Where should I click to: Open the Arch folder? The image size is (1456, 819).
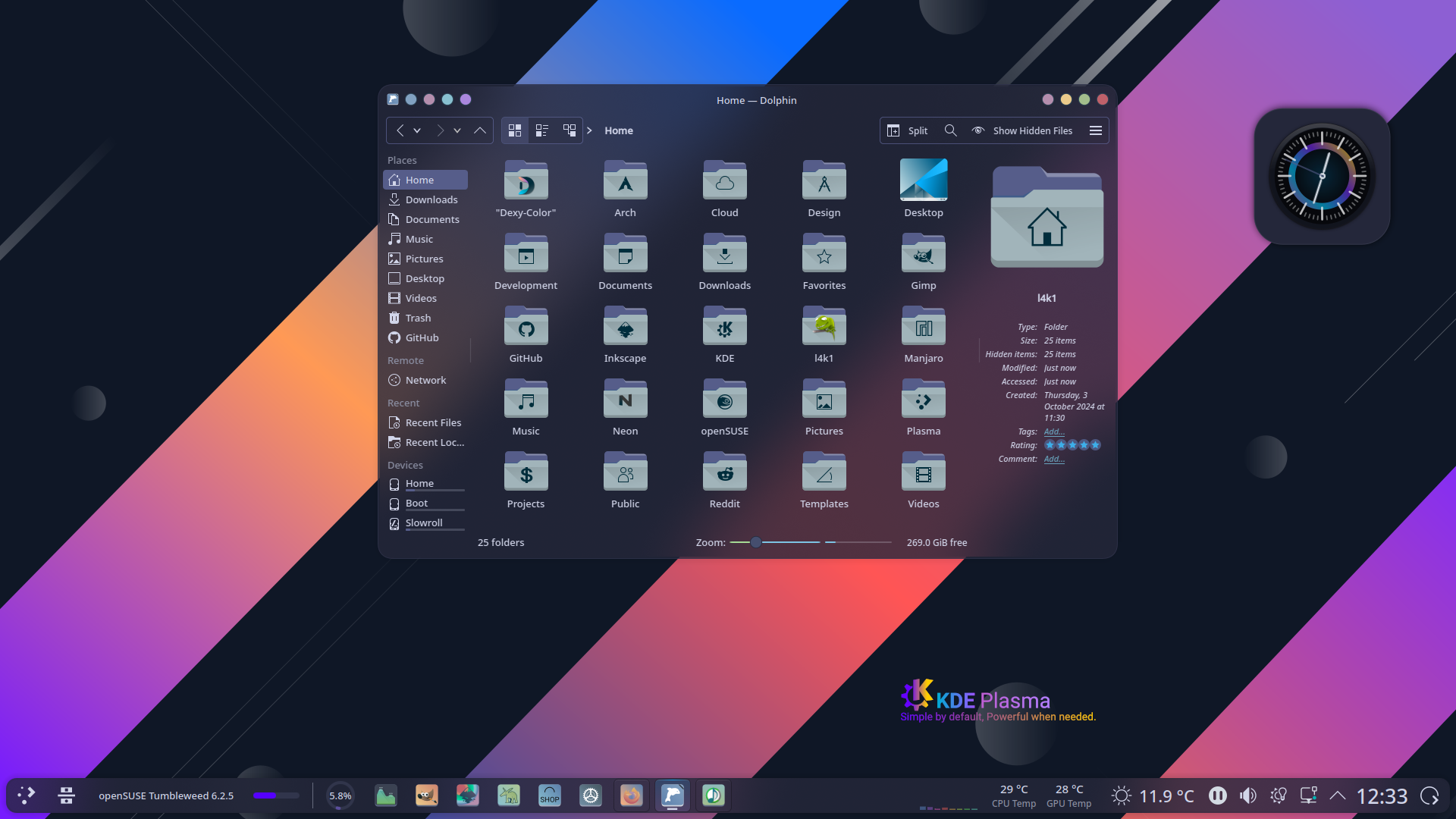click(625, 188)
